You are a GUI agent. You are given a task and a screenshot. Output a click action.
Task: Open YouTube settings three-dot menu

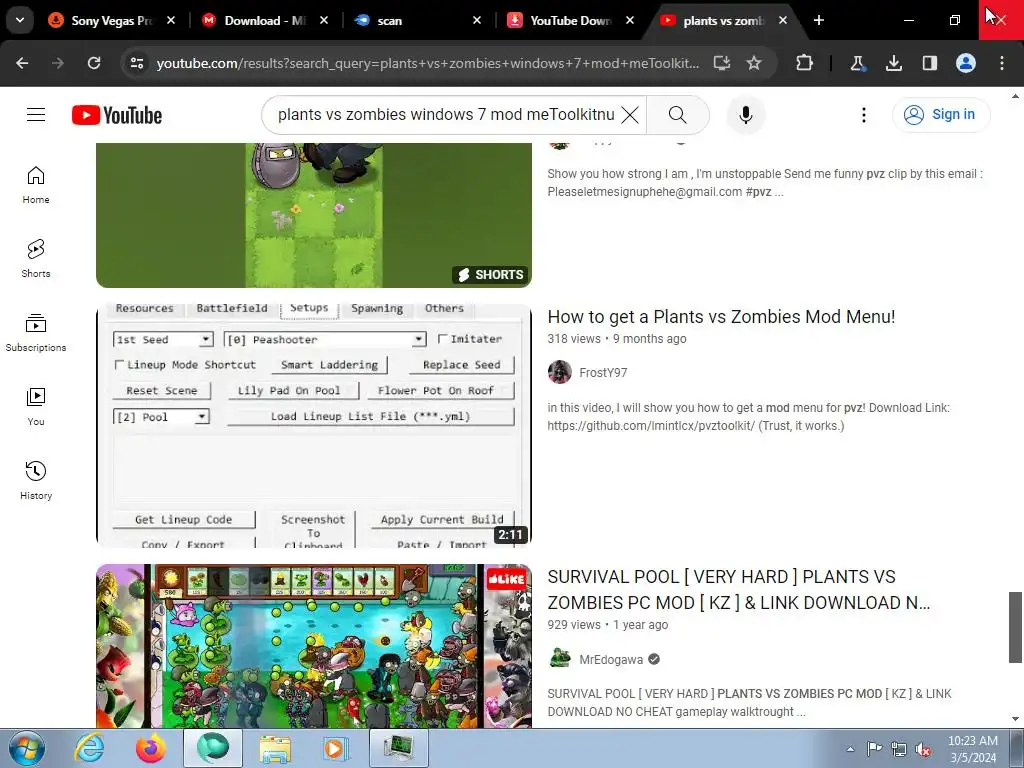(863, 115)
